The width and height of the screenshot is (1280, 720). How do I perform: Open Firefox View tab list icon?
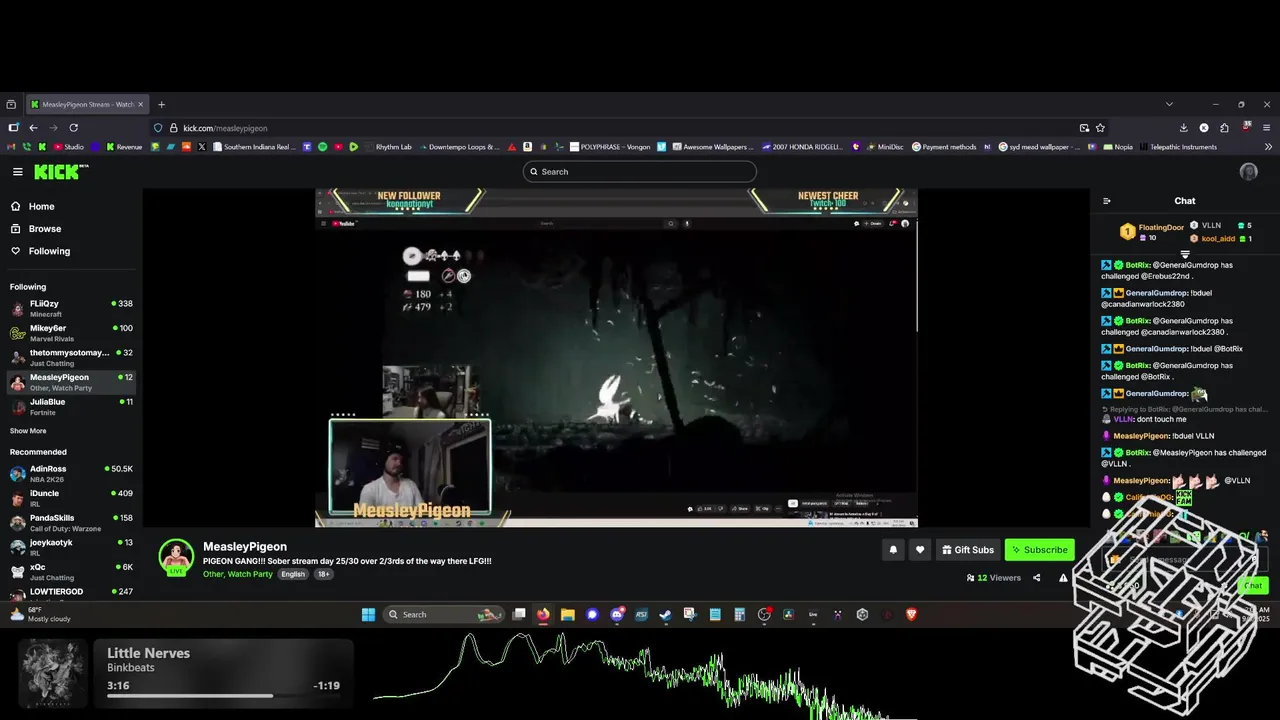tap(11, 104)
